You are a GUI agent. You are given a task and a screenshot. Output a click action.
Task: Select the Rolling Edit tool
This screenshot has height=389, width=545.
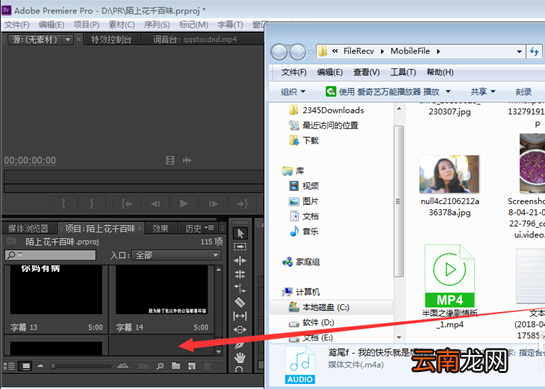(x=240, y=274)
